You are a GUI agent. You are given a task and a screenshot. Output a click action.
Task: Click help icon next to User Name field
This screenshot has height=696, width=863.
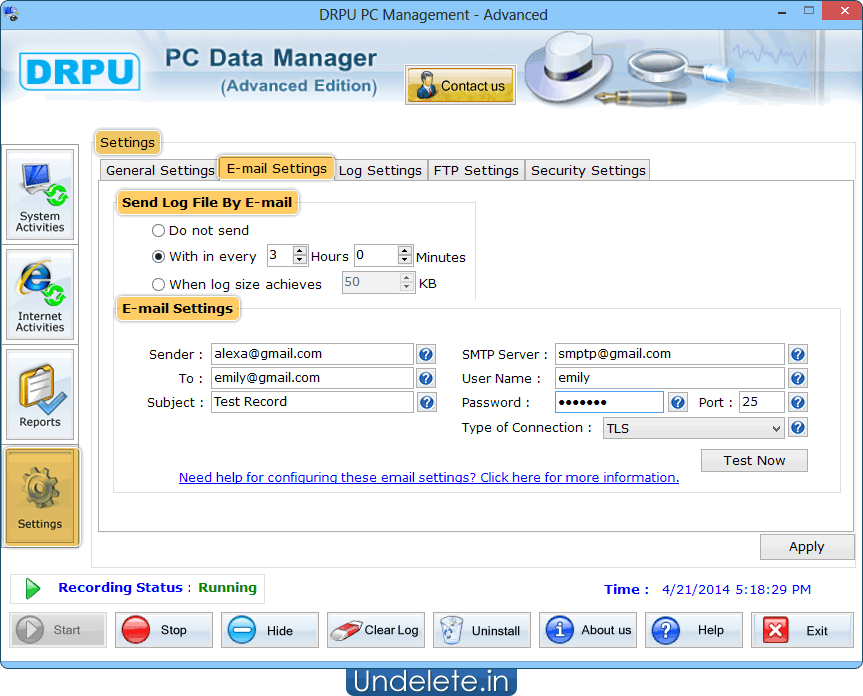[x=798, y=379]
